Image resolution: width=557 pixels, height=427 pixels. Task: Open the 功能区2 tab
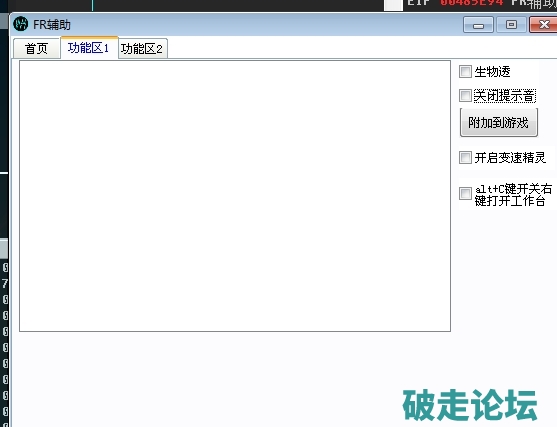(x=142, y=48)
